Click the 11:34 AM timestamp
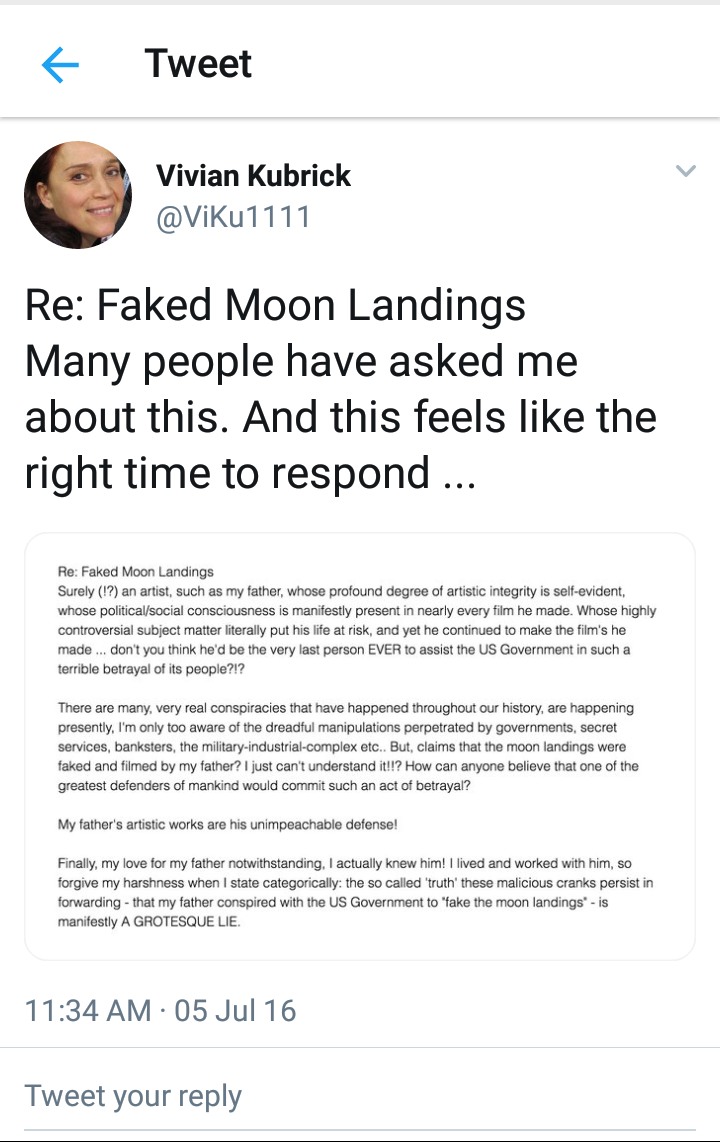Viewport: 720px width, 1142px height. coord(87,1009)
